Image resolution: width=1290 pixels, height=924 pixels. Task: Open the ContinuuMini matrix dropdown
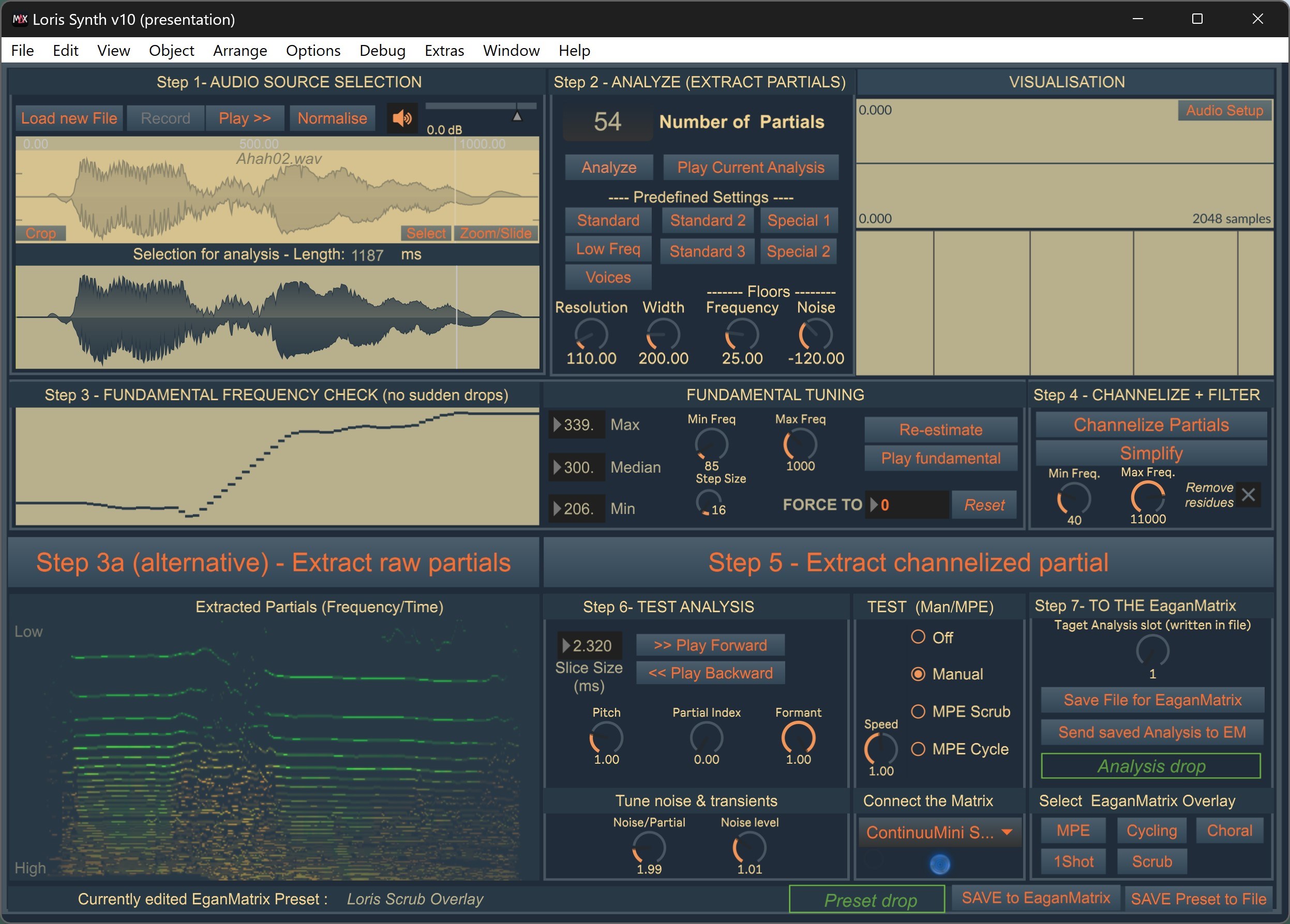coord(939,832)
